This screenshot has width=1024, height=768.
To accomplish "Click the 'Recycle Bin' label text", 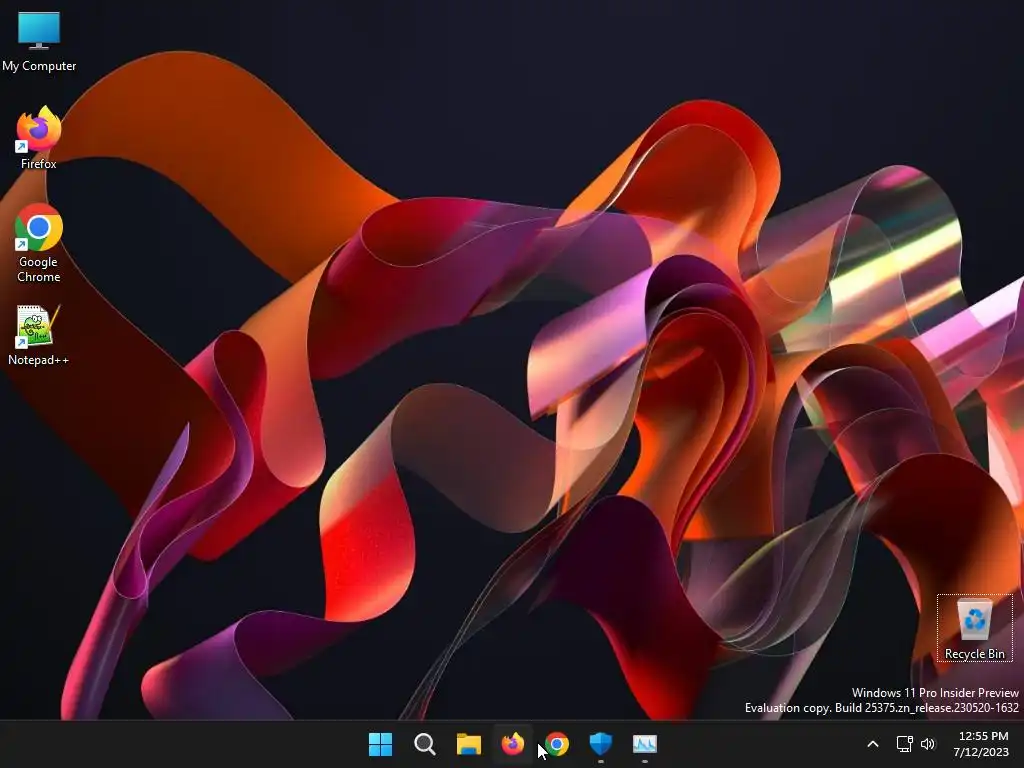I will 974,654.
